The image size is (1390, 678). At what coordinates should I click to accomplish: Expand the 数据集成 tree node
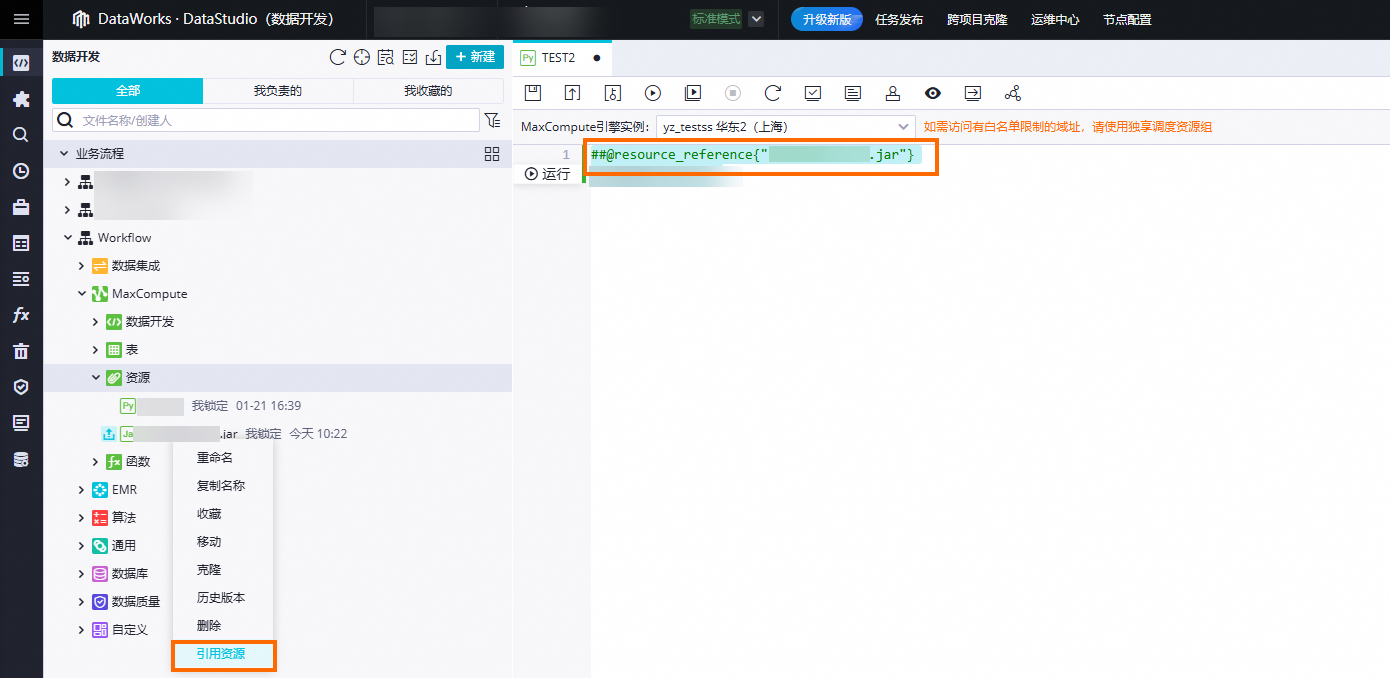pos(82,266)
